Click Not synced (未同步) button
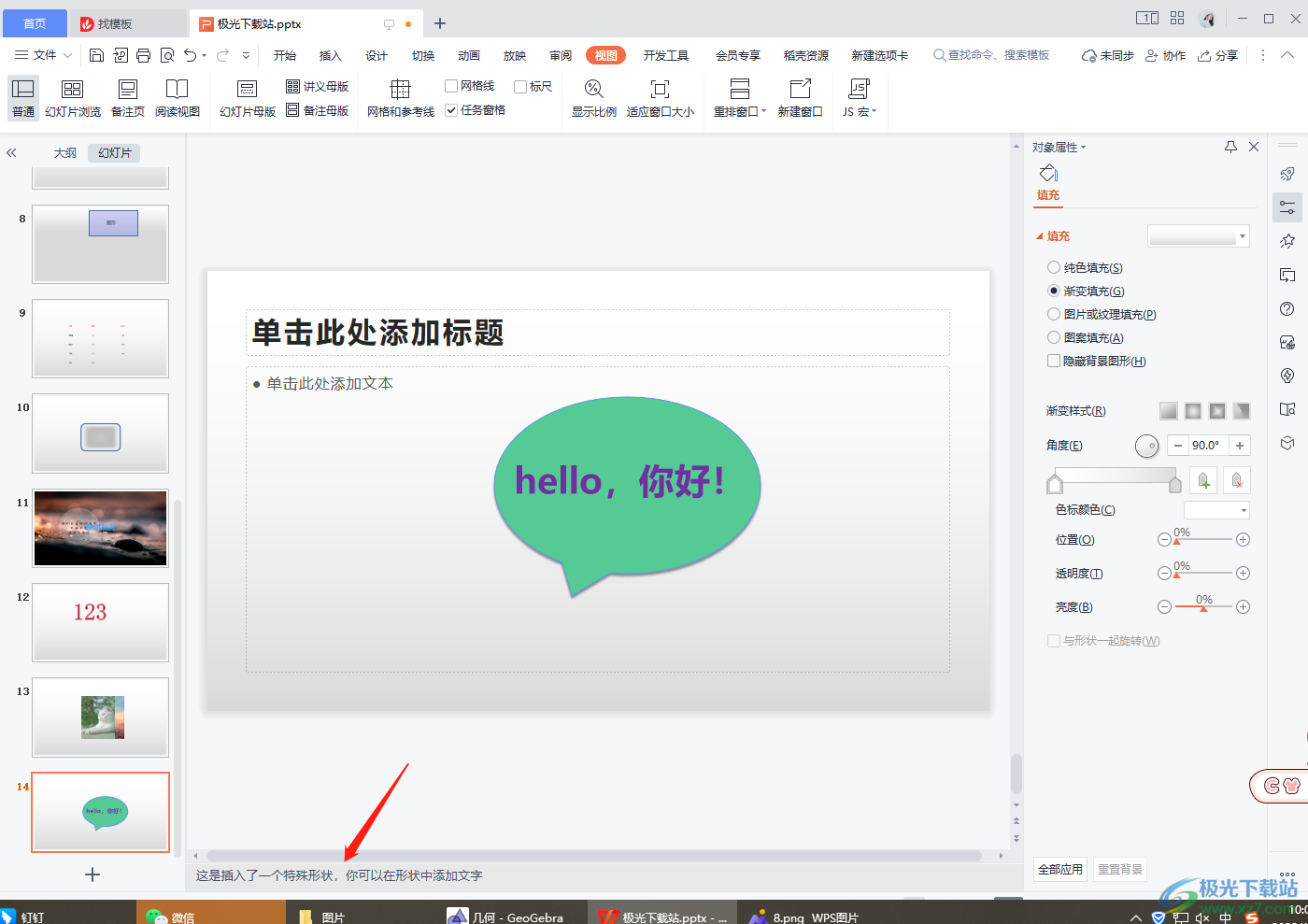1308x924 pixels. click(1108, 55)
